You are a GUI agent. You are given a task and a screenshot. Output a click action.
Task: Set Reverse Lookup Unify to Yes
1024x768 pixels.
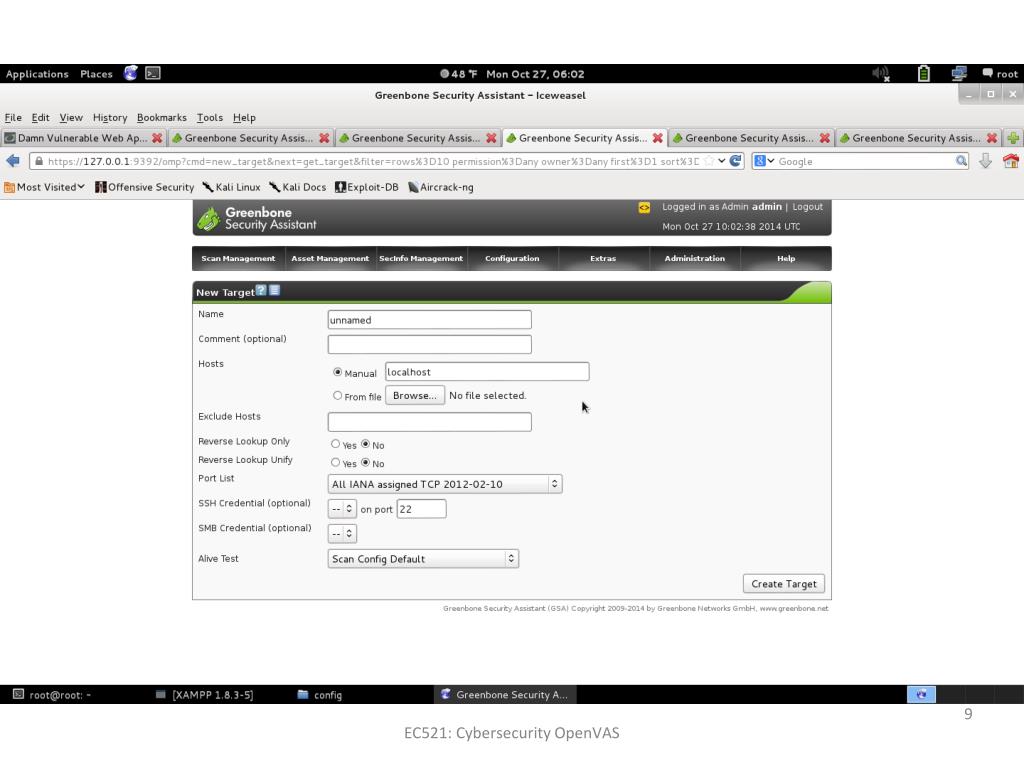(336, 462)
